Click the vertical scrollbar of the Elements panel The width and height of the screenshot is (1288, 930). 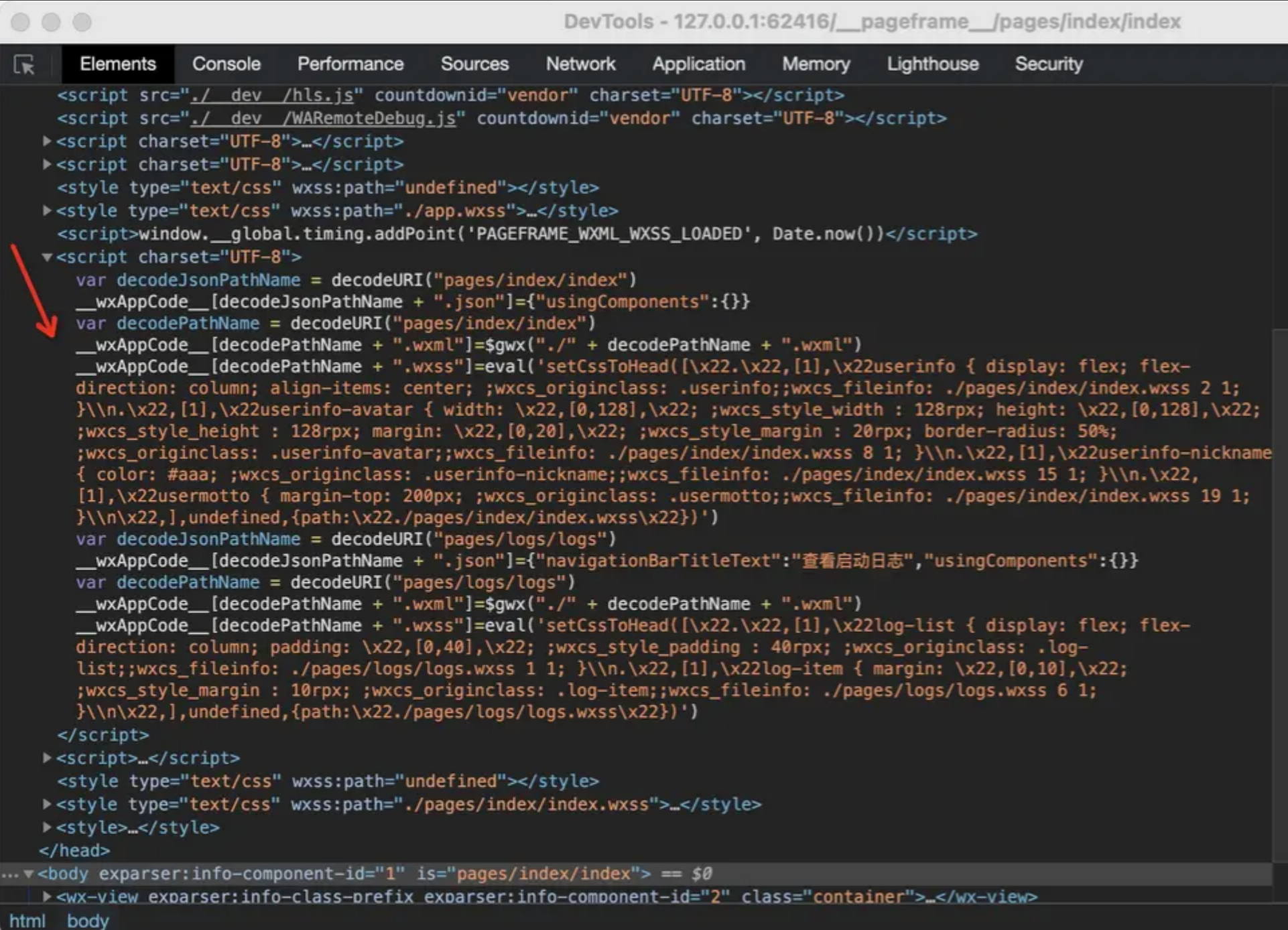click(1280, 596)
